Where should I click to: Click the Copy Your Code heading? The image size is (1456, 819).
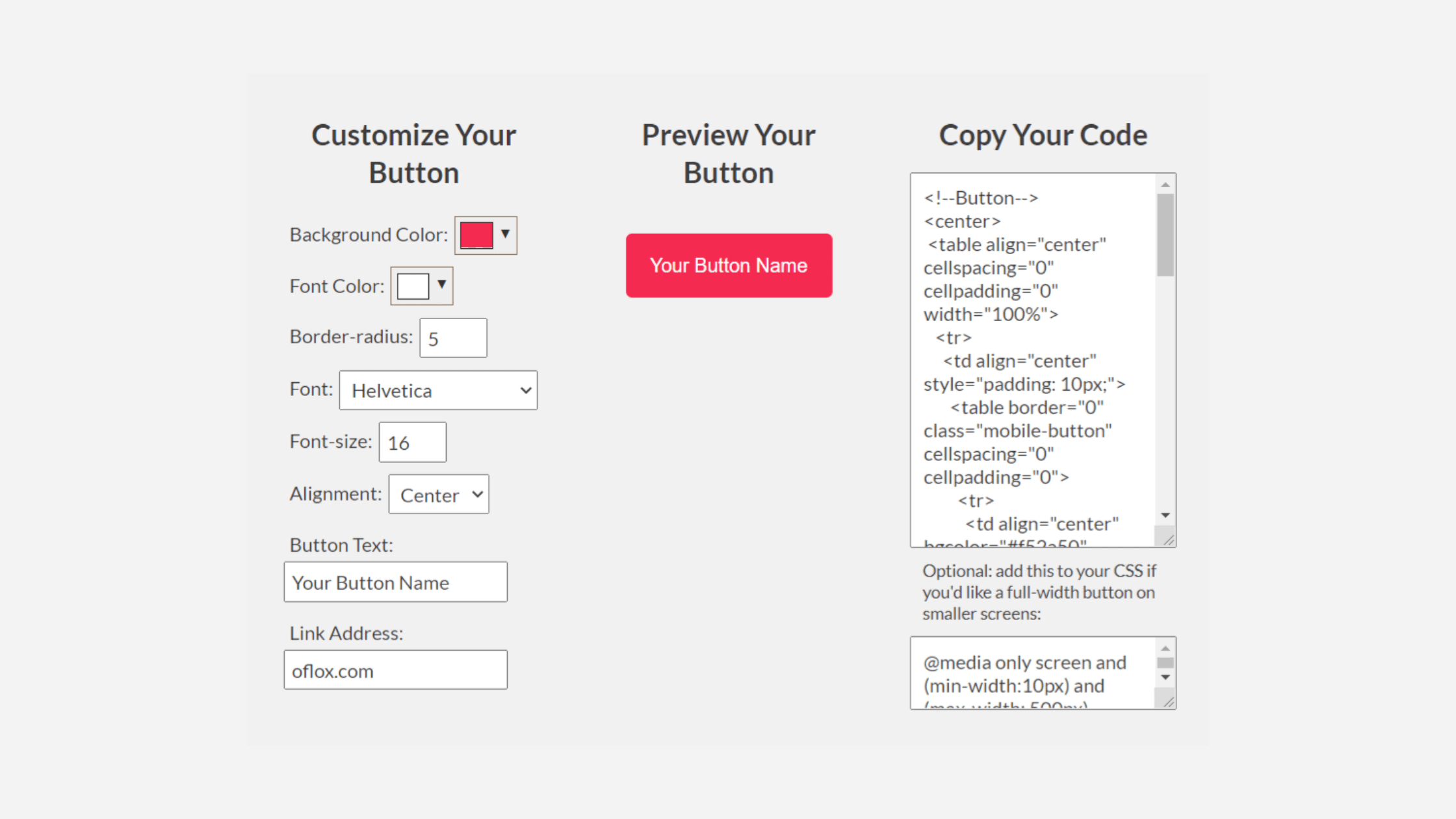[x=1043, y=135]
